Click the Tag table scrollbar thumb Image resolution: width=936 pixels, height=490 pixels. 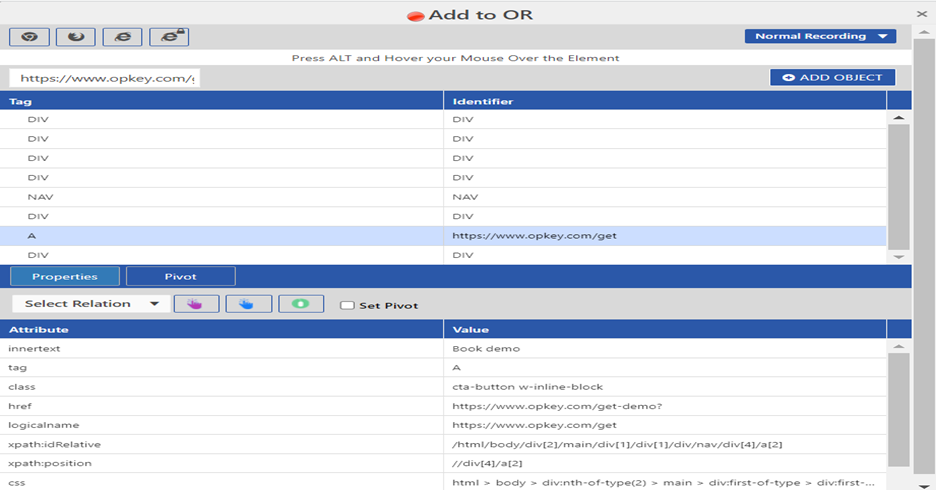tap(899, 187)
